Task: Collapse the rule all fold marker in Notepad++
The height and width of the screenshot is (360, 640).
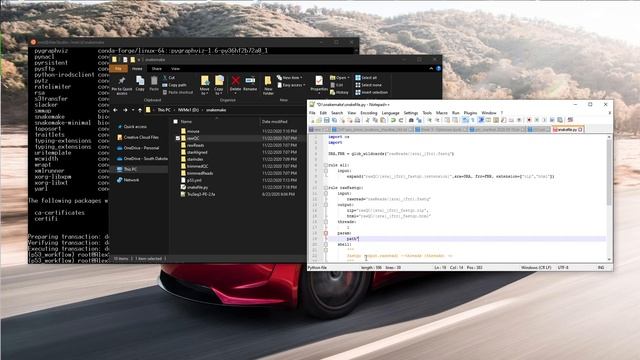Action: (326, 165)
